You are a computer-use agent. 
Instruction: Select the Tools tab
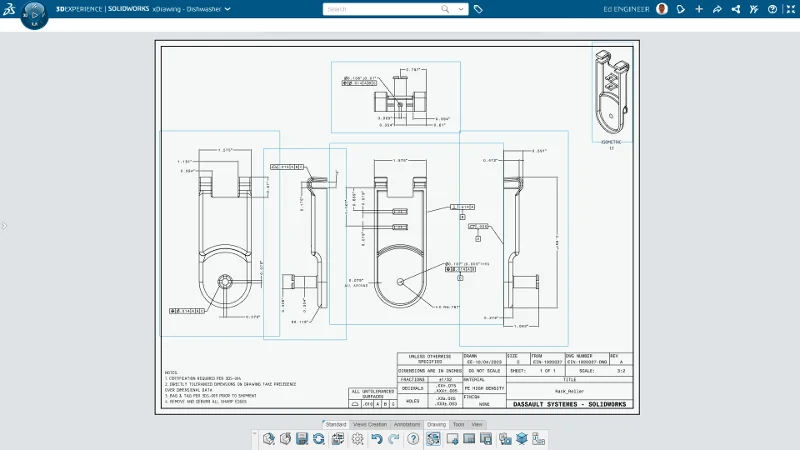[458, 425]
